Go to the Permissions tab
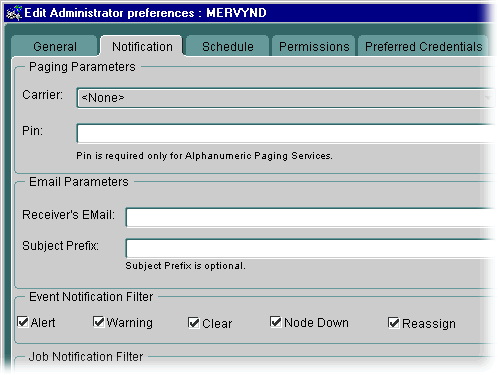The image size is (498, 375). click(x=314, y=46)
